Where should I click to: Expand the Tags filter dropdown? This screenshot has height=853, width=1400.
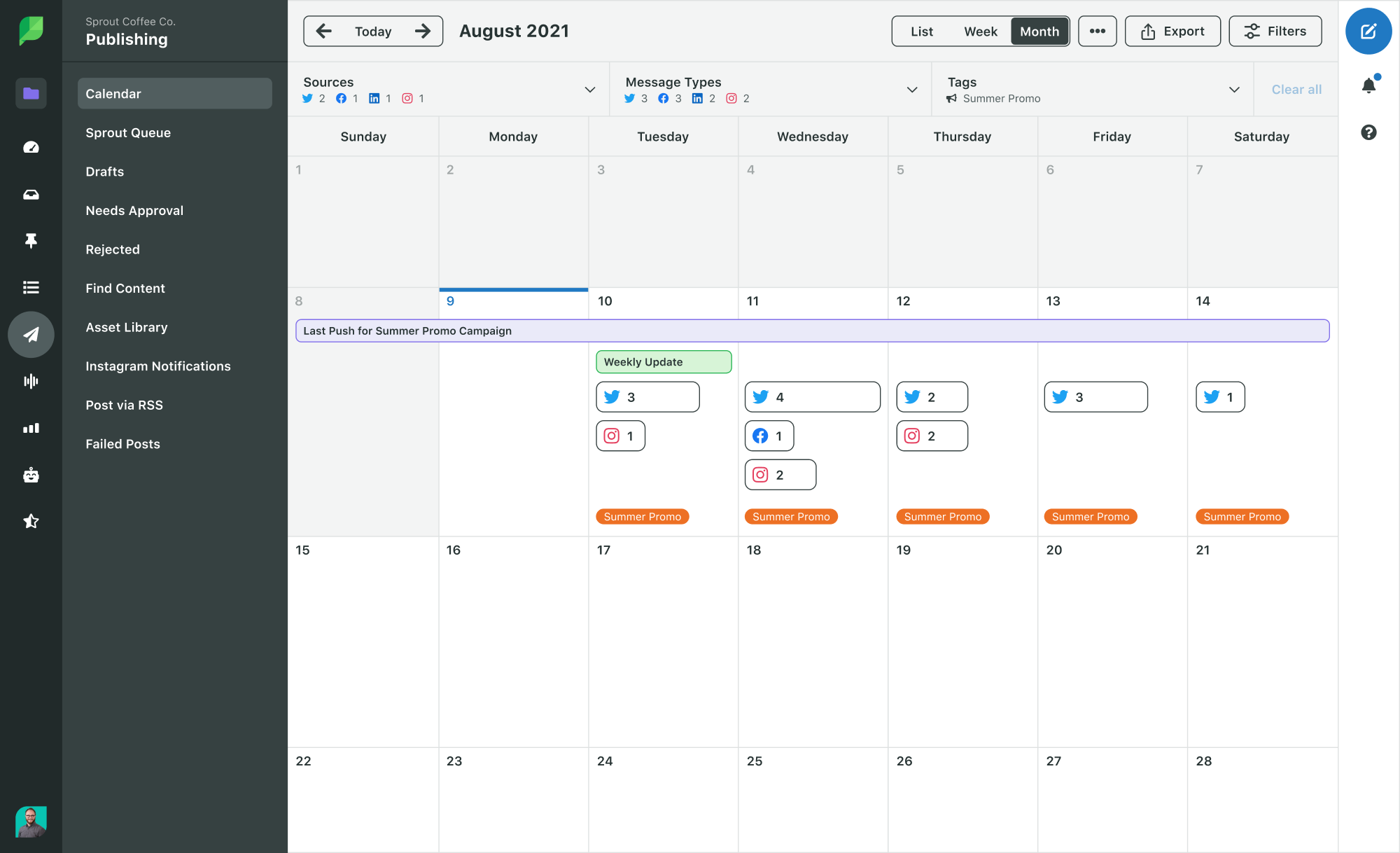[1232, 89]
